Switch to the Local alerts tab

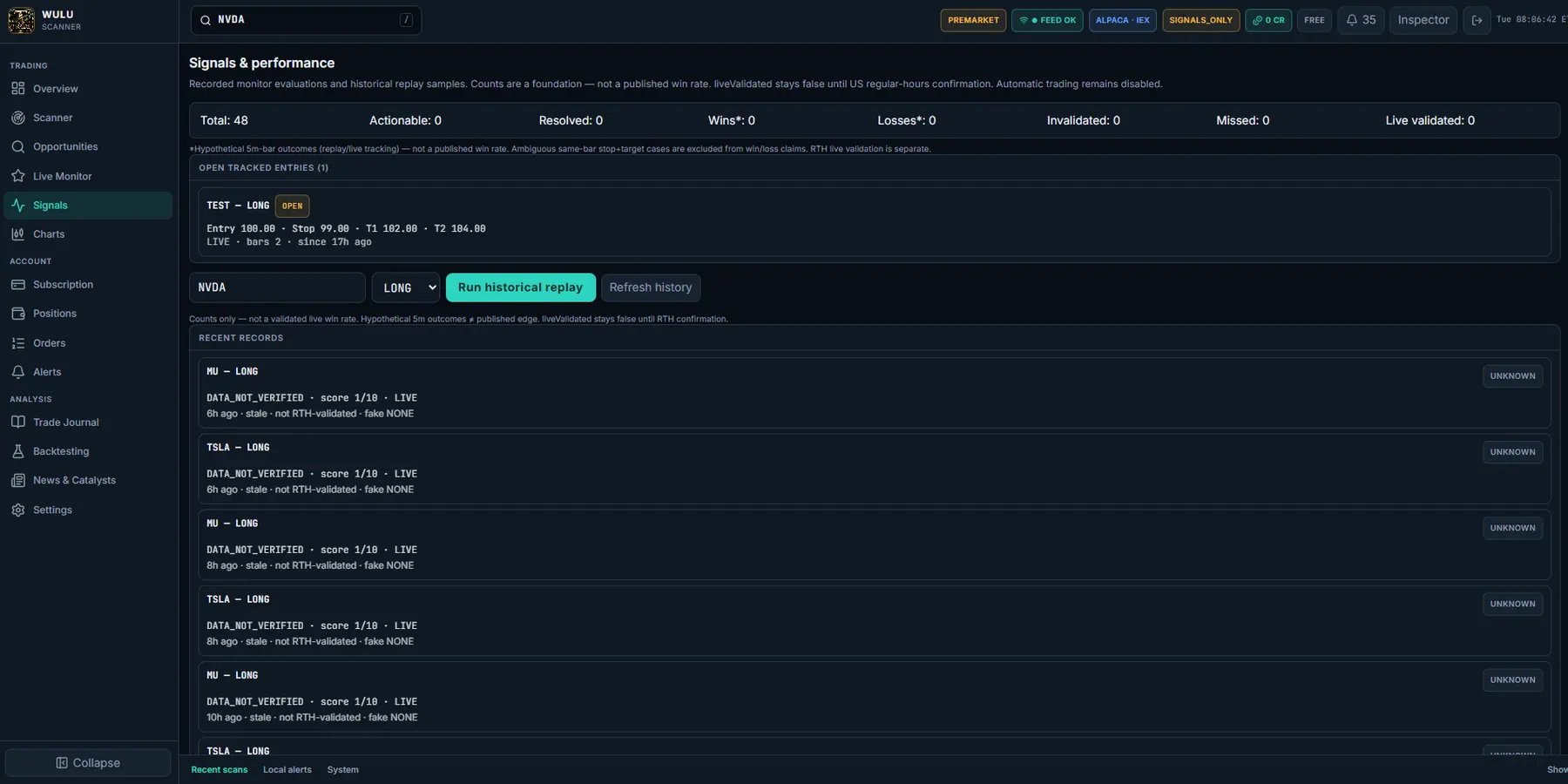click(x=287, y=770)
